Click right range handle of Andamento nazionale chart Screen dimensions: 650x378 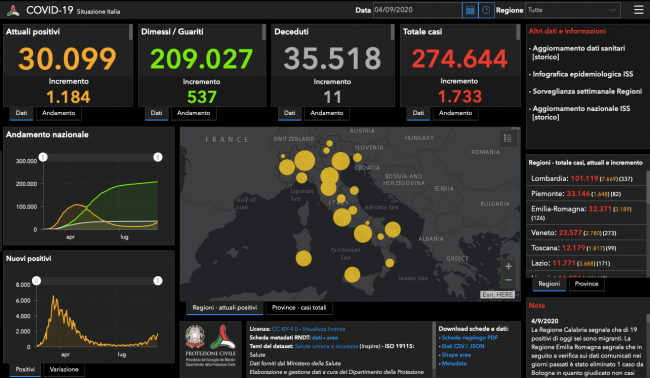[158, 157]
